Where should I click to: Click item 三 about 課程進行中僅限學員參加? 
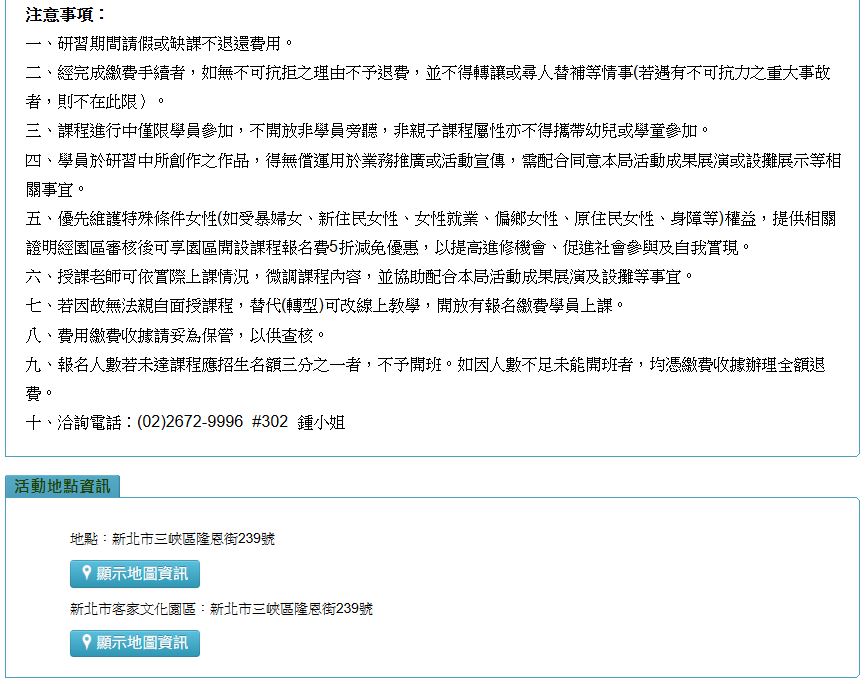tap(367, 131)
